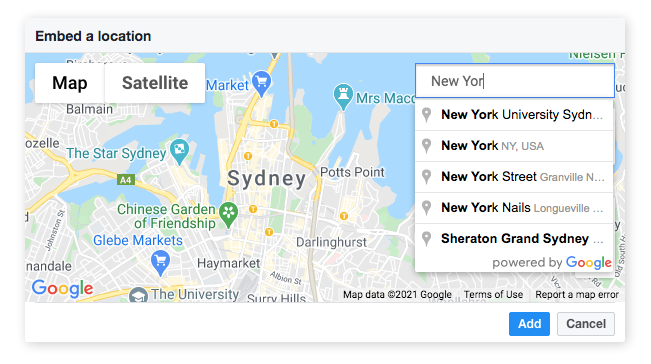Screen dimensions: 651x364
Task: Open the Chinese Garden of Friendship pin
Action: pos(228,214)
